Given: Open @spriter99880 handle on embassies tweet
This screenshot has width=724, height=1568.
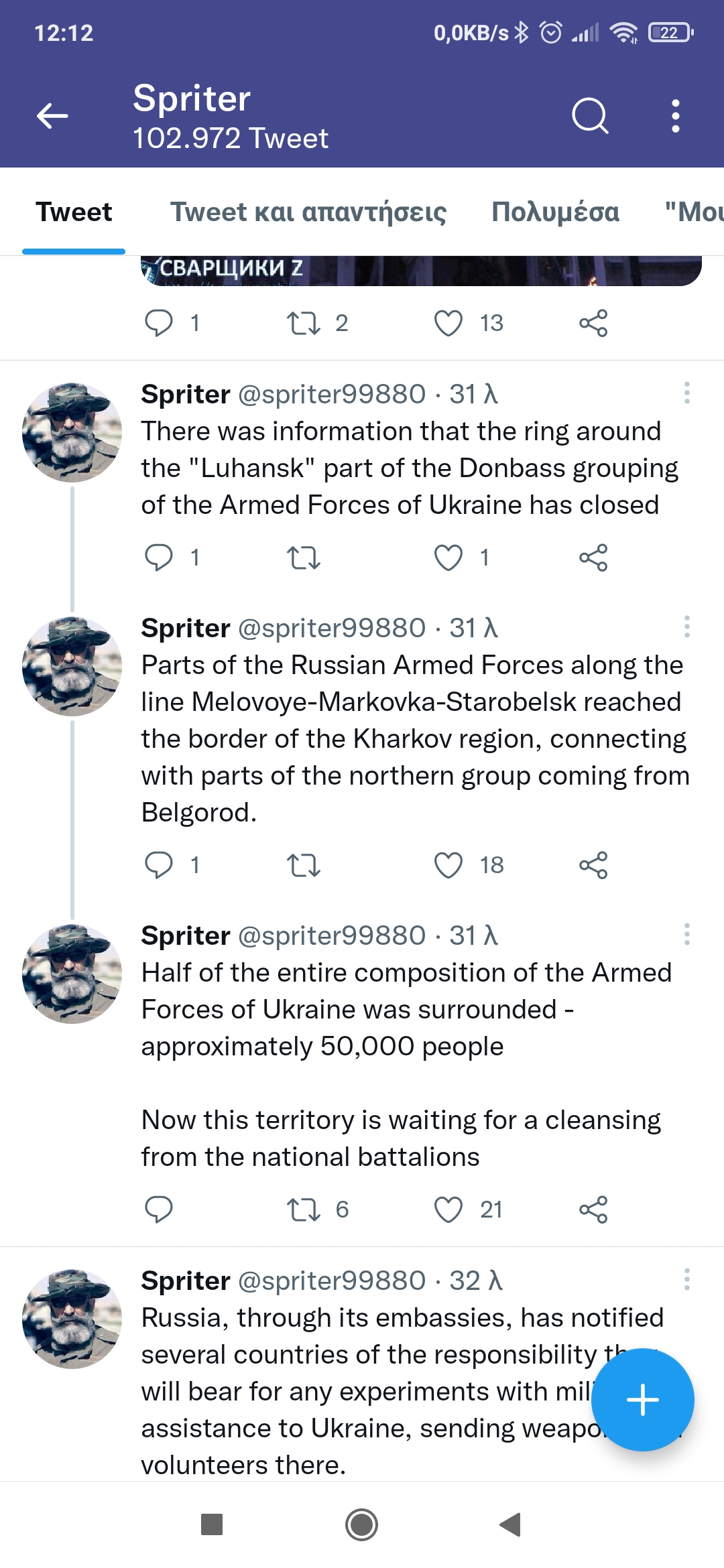Looking at the screenshot, I should click(x=332, y=1281).
